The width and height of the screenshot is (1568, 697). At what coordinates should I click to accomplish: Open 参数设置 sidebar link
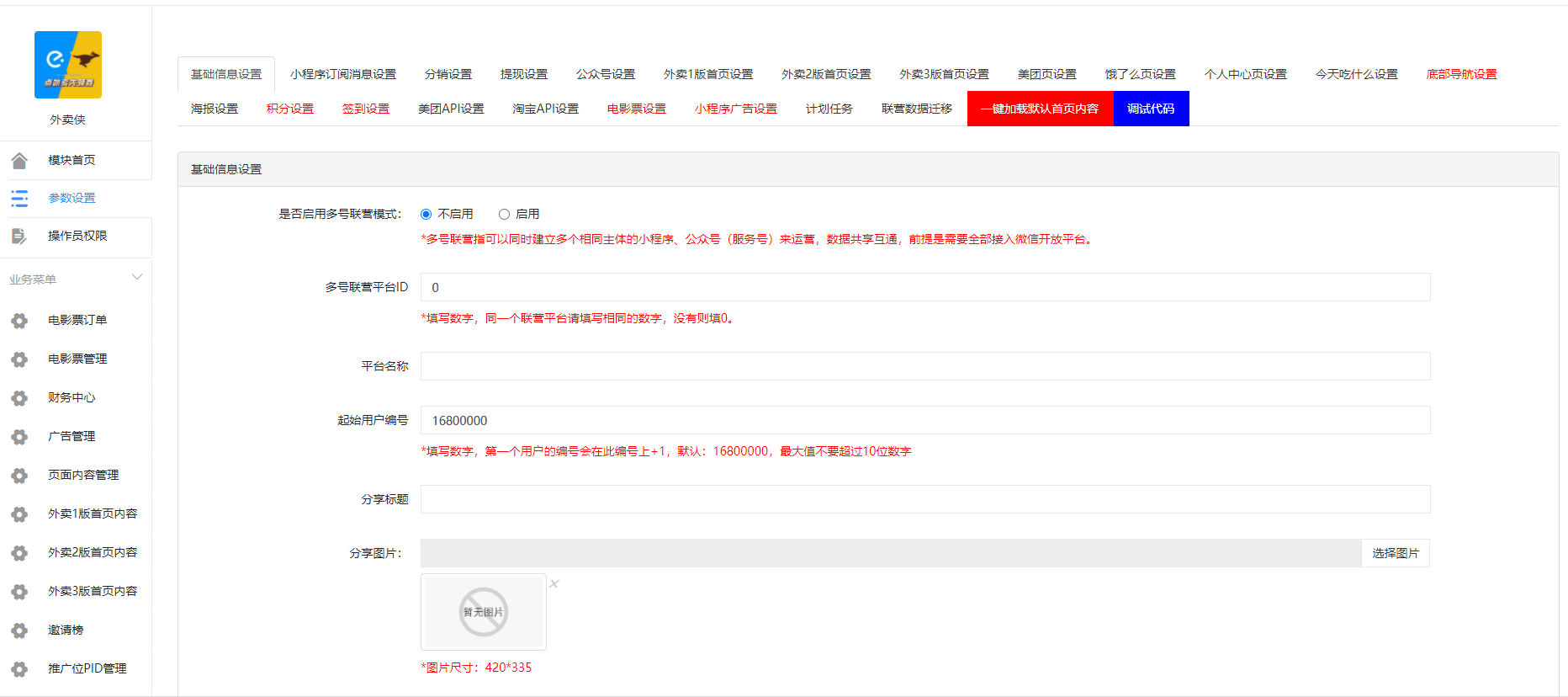coord(72,198)
